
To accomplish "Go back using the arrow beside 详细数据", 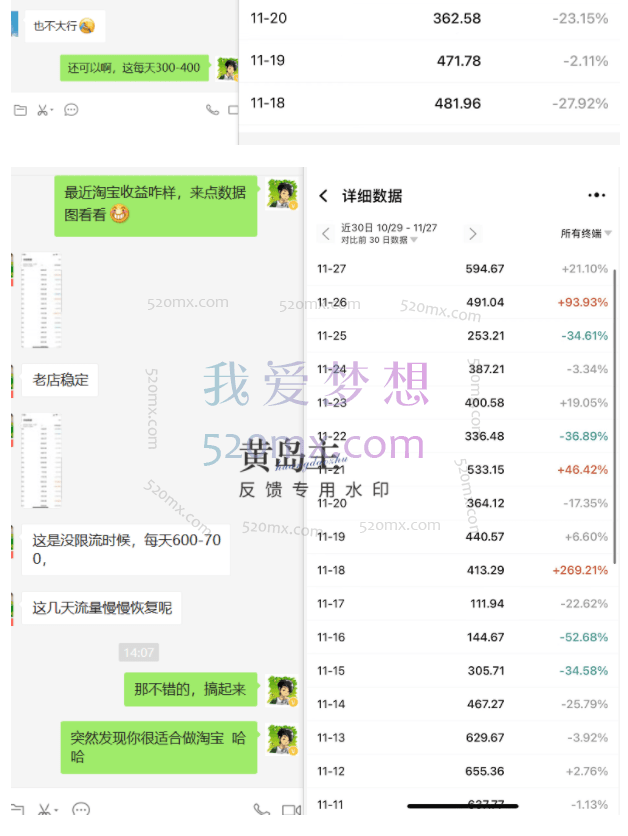I will (323, 196).
